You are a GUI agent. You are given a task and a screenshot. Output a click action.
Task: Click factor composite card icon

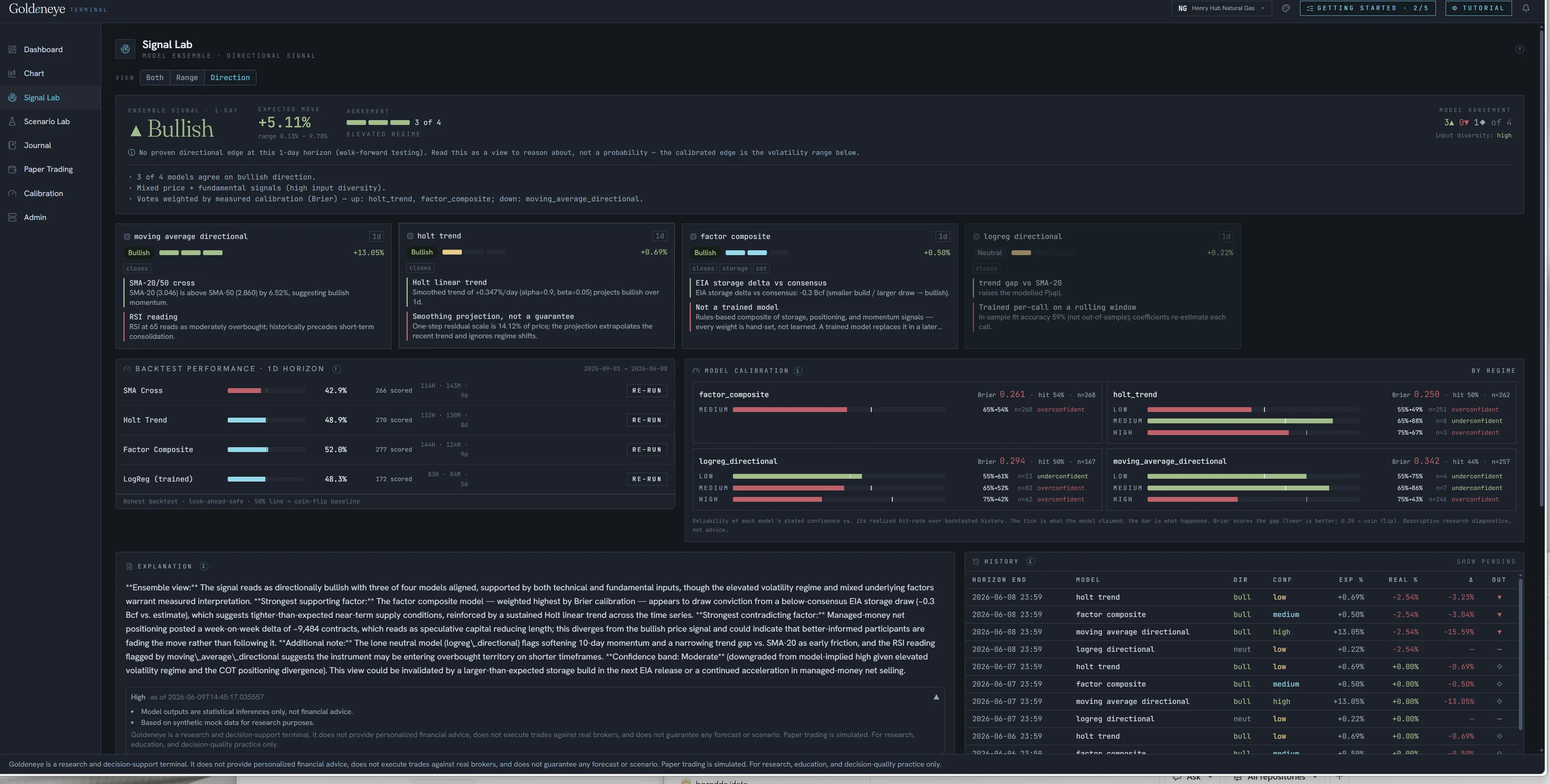point(693,237)
